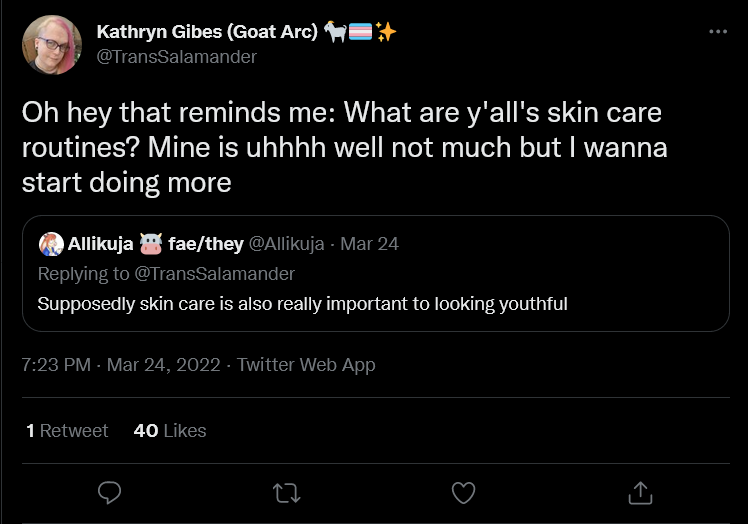The image size is (748, 524).
Task: Click the goat emoji beside the name
Action: pos(335,31)
